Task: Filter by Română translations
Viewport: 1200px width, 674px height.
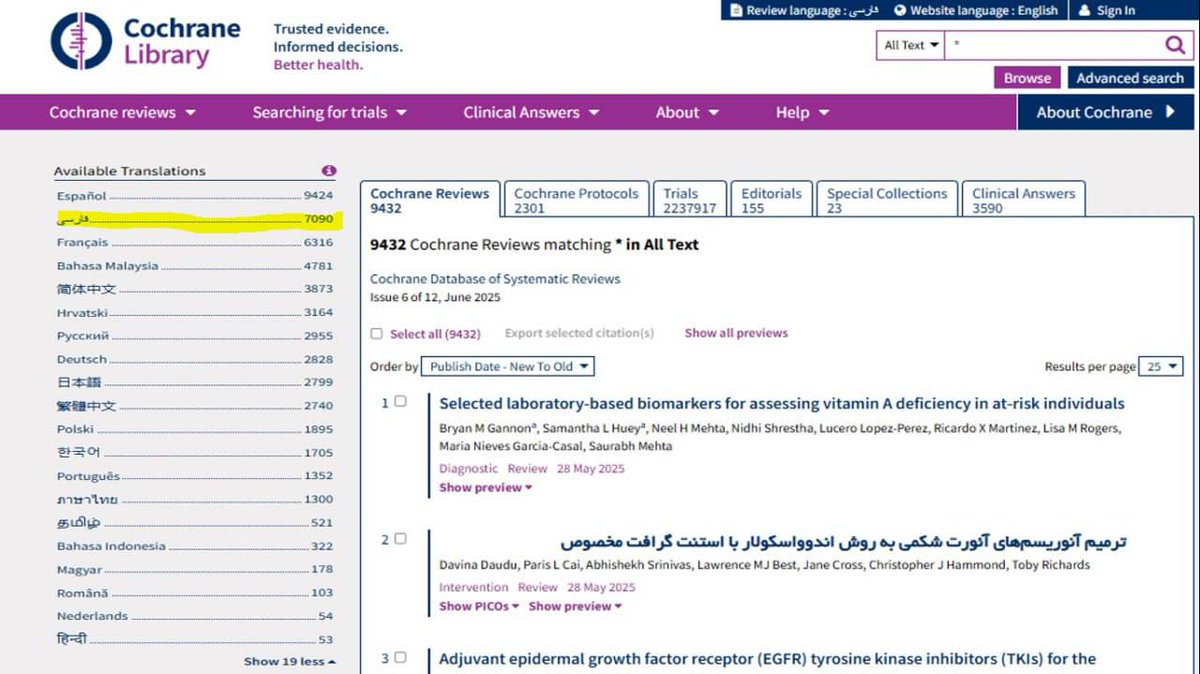Action: (195, 593)
